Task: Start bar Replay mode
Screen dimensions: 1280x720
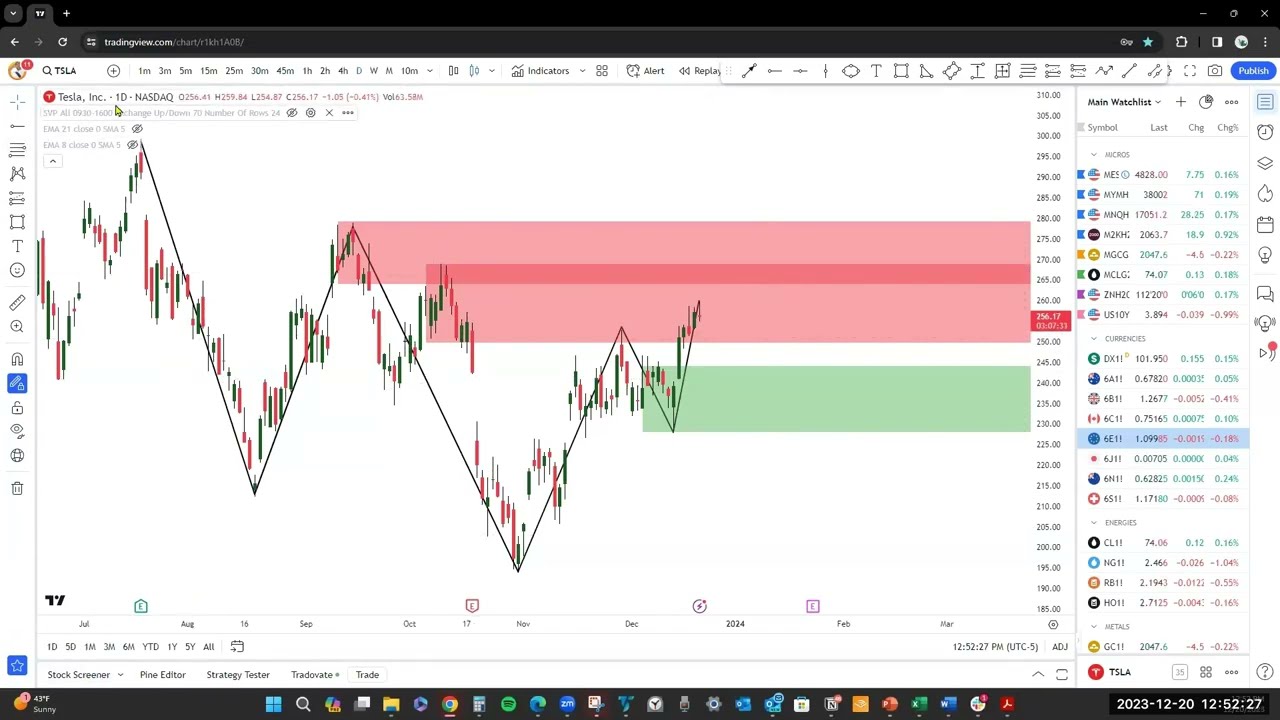Action: 700,71
